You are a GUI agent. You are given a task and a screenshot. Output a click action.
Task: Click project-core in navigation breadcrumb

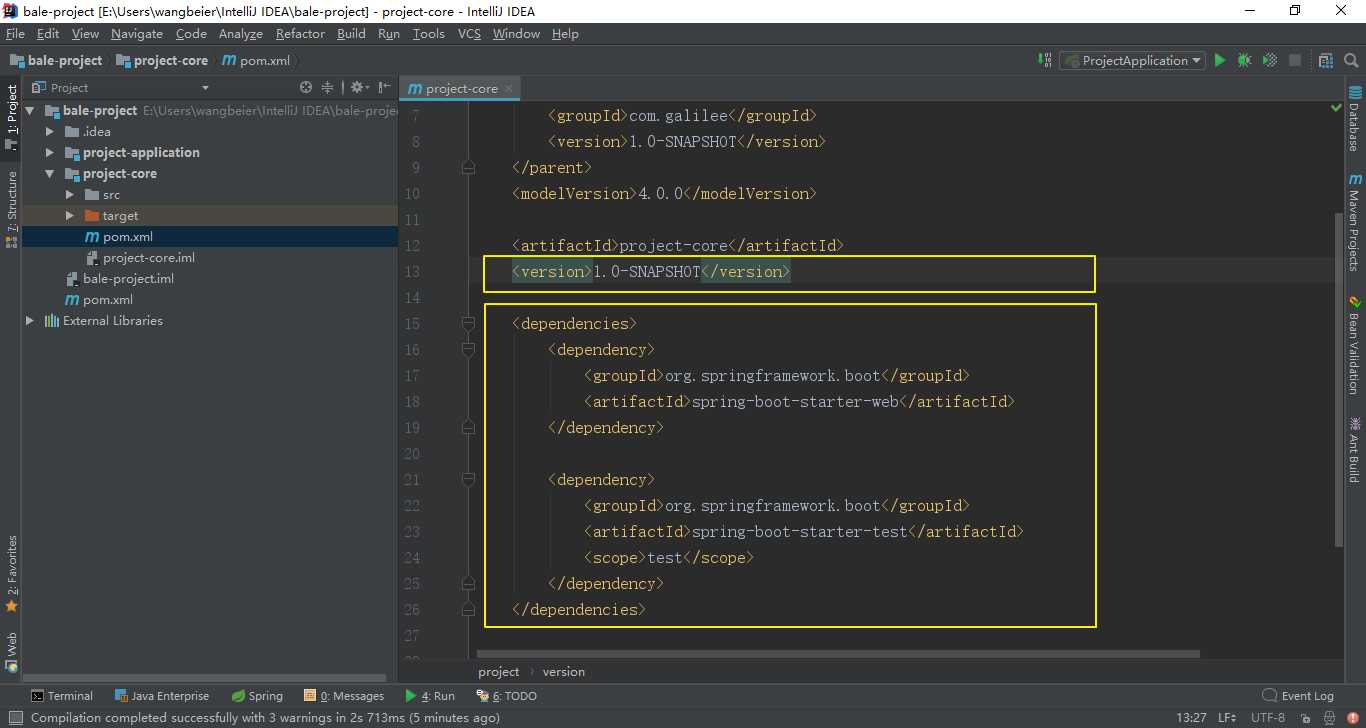[162, 60]
